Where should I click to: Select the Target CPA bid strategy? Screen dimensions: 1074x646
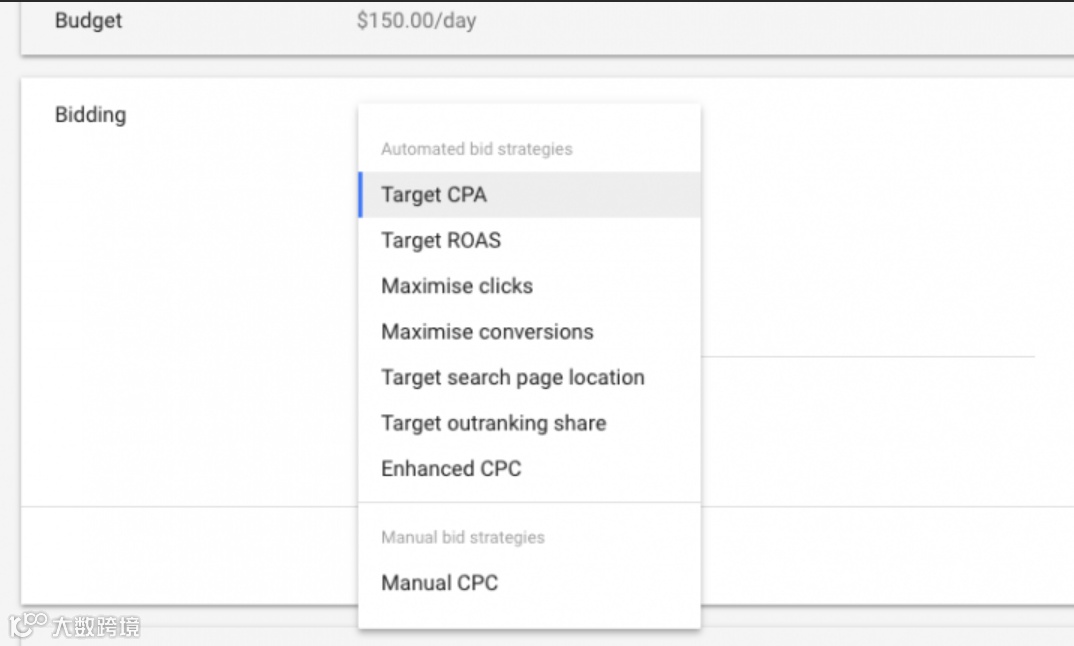434,195
